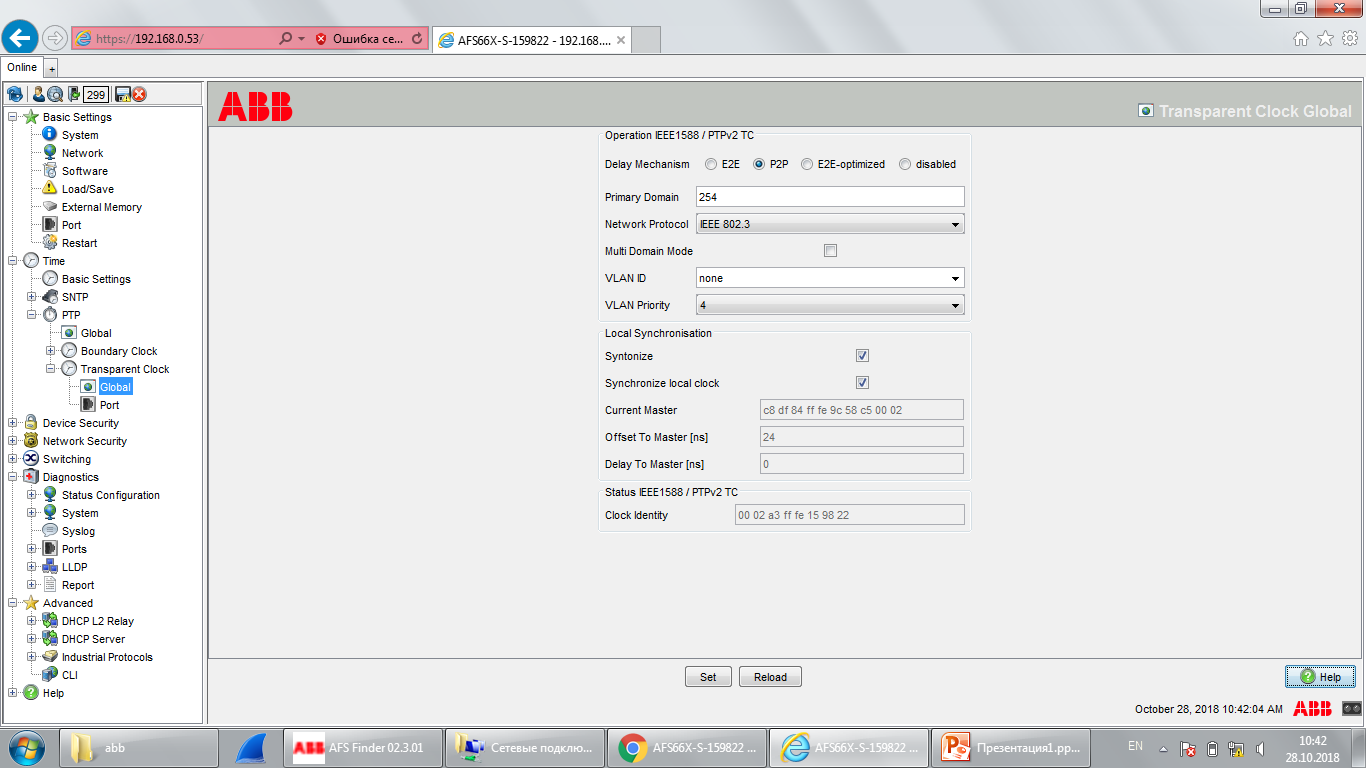Open Wireshark from the taskbar shark fin icon
Screen dimensions: 1366x768
pyautogui.click(x=252, y=747)
